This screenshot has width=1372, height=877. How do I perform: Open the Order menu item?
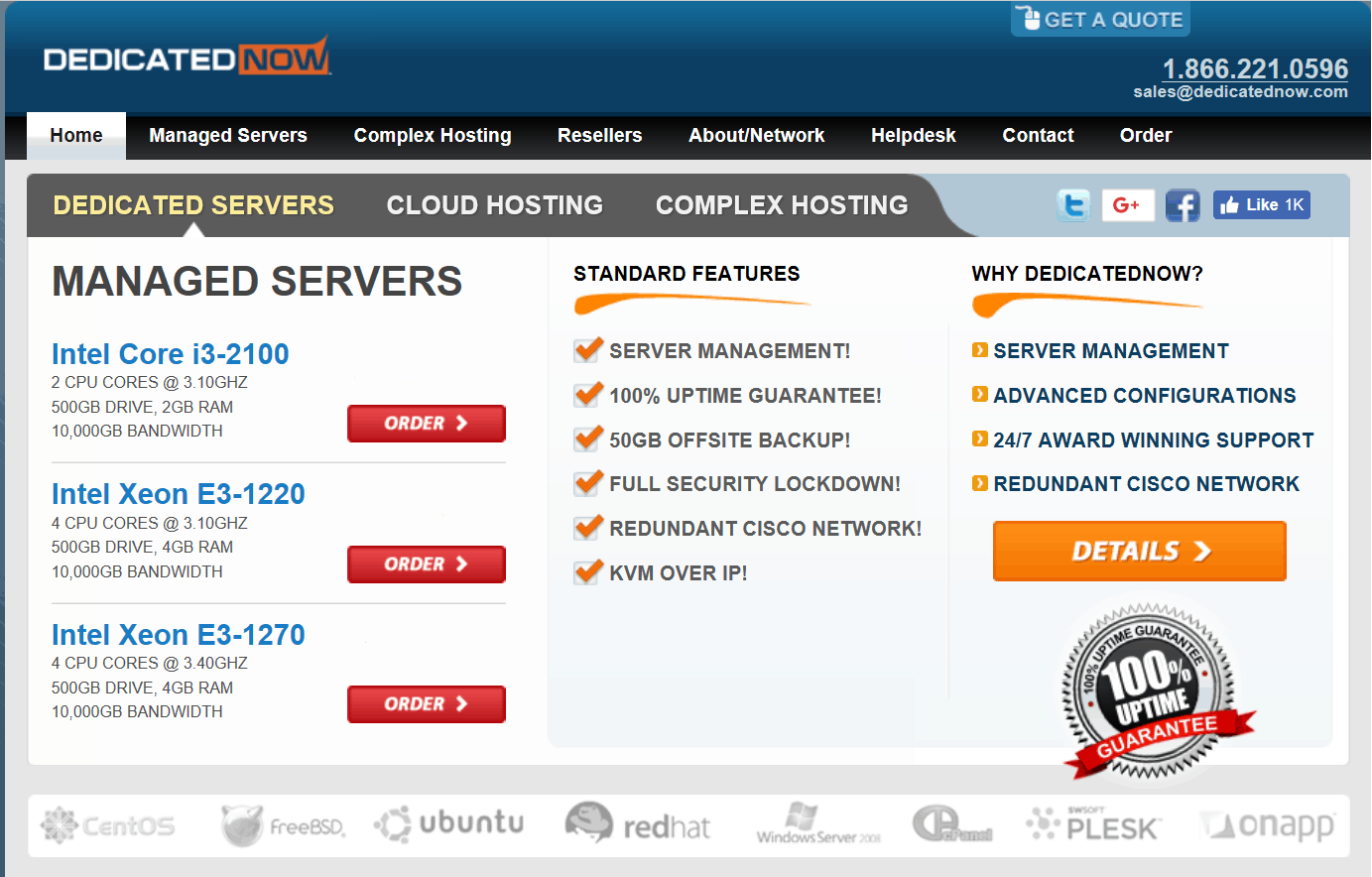coord(1146,136)
